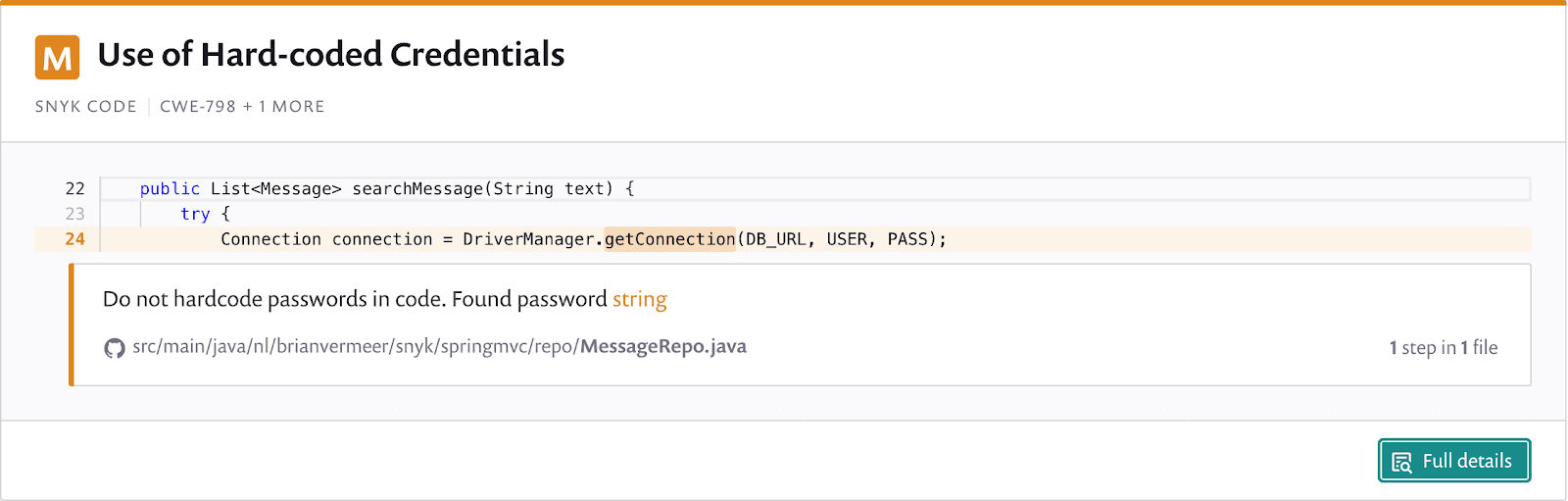Select the issue title 'Use of Hard-coded Credentials'

coord(331,55)
